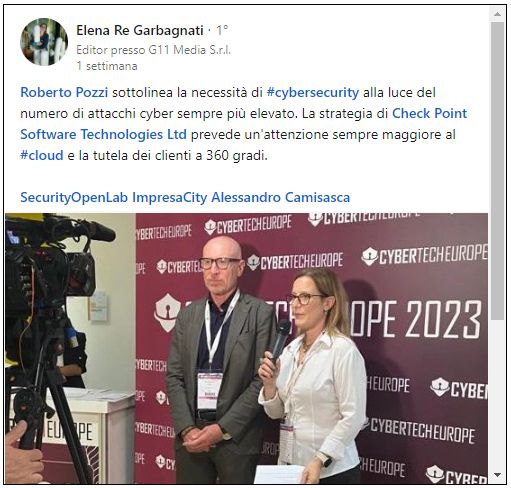Open the ImpresaCity mention
This screenshot has height=488, width=511.
pyautogui.click(x=170, y=197)
